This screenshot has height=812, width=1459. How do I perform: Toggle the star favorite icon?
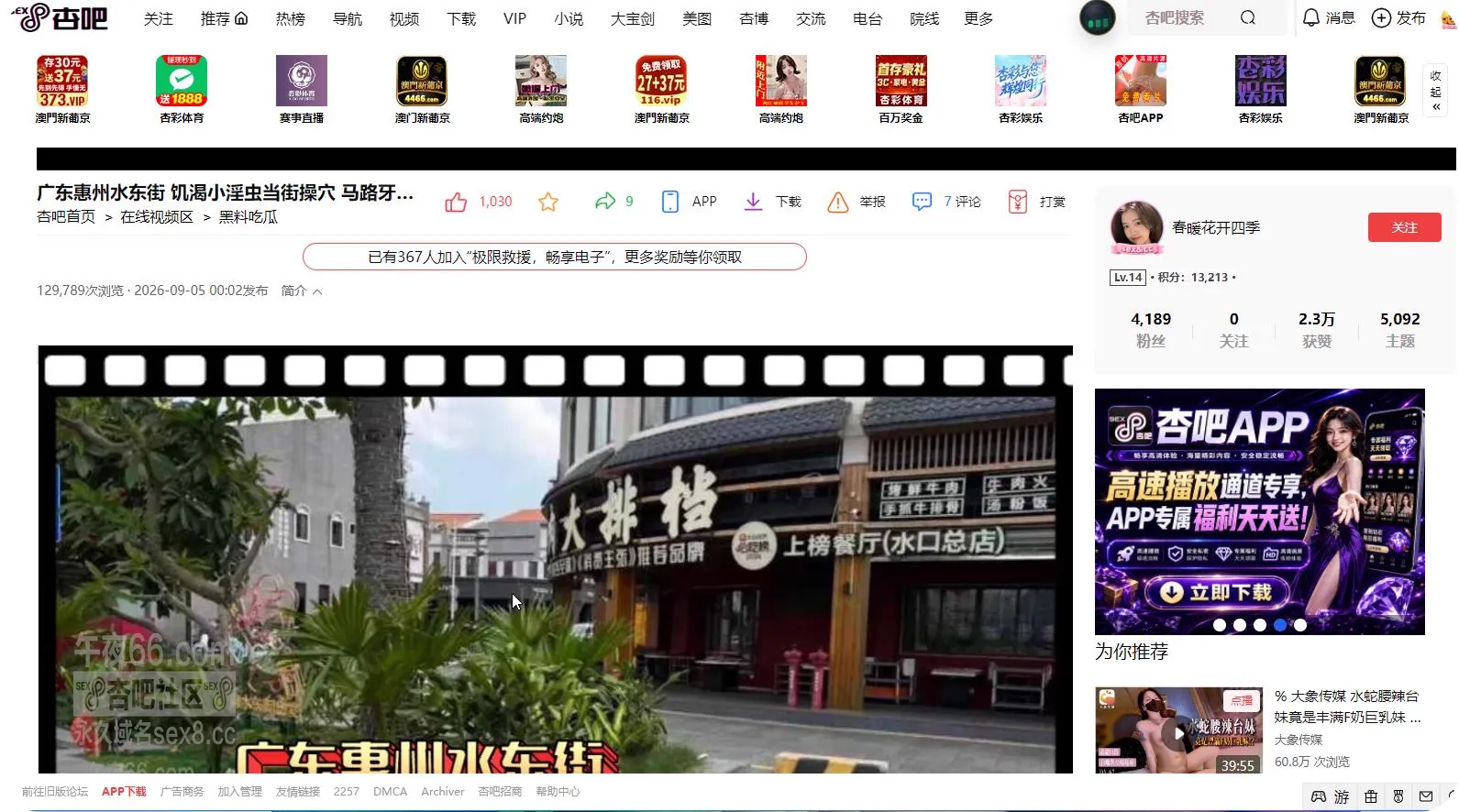click(x=548, y=202)
